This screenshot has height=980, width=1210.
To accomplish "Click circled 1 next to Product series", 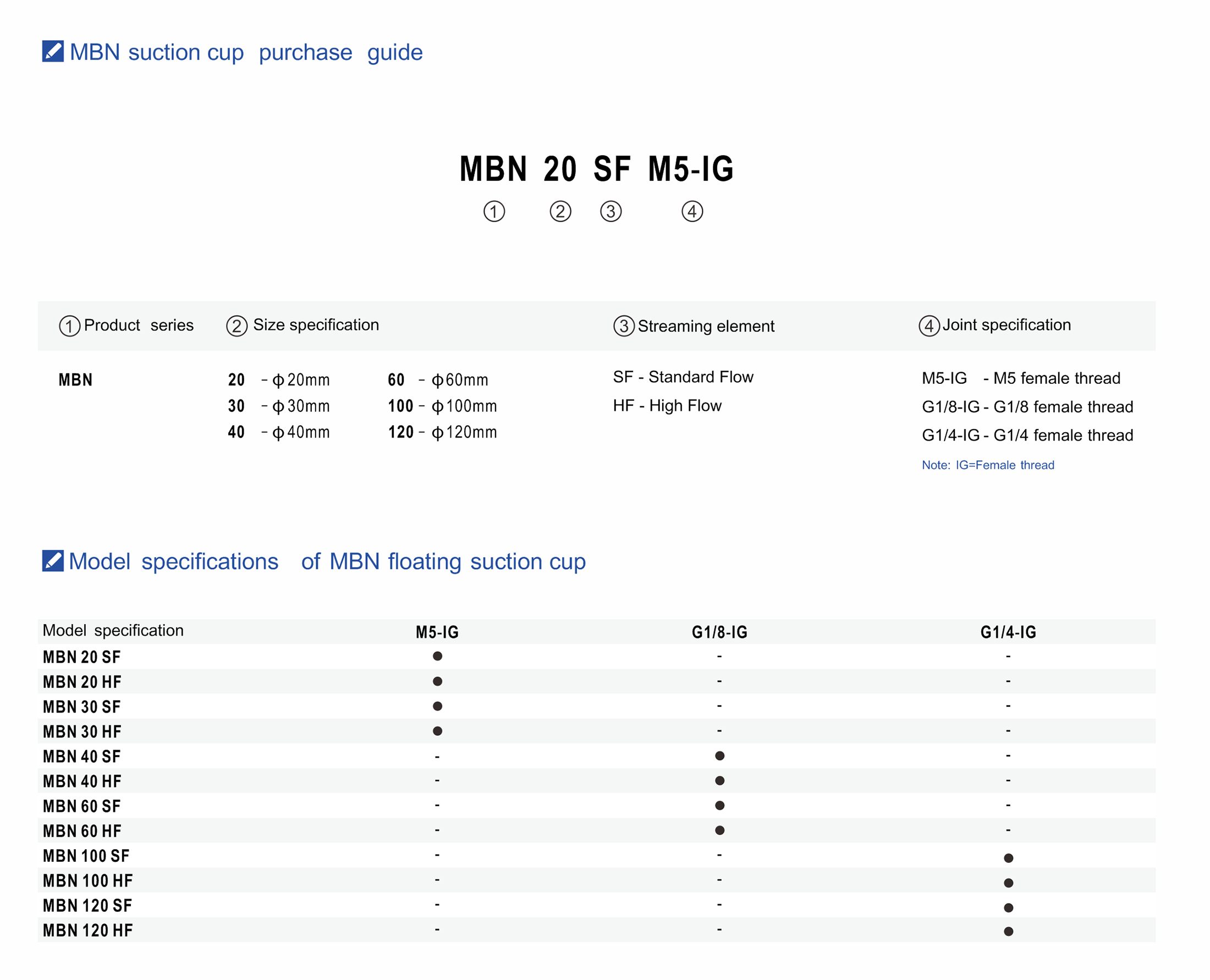I will pos(69,326).
